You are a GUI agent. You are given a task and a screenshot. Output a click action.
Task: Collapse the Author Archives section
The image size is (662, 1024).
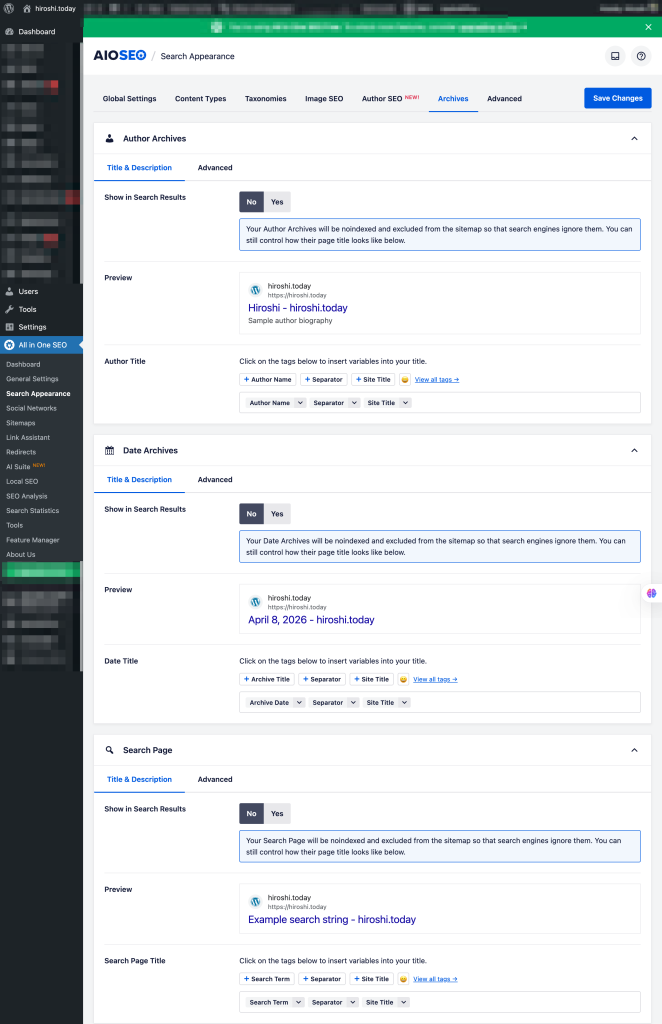click(x=634, y=139)
